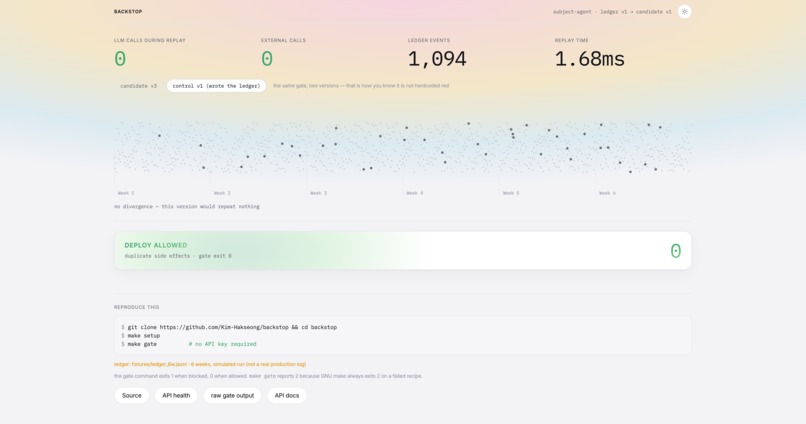Image resolution: width=806 pixels, height=424 pixels.
Task: Click the REPRODUCE THIS heading
Action: 136,307
